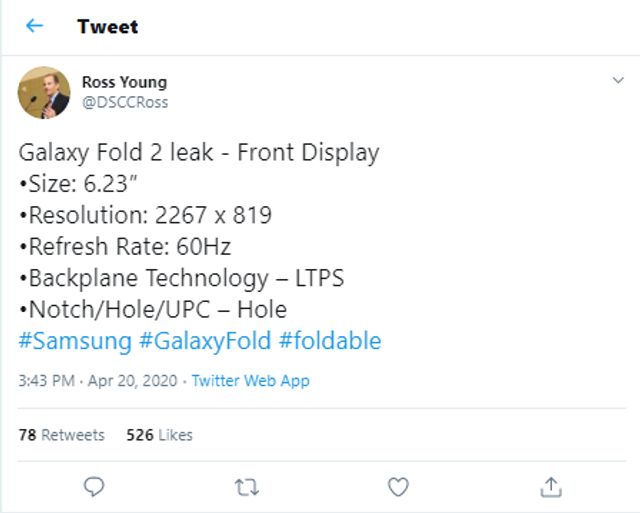Image resolution: width=640 pixels, height=513 pixels.
Task: Click the back arrow icon
Action: tap(35, 26)
